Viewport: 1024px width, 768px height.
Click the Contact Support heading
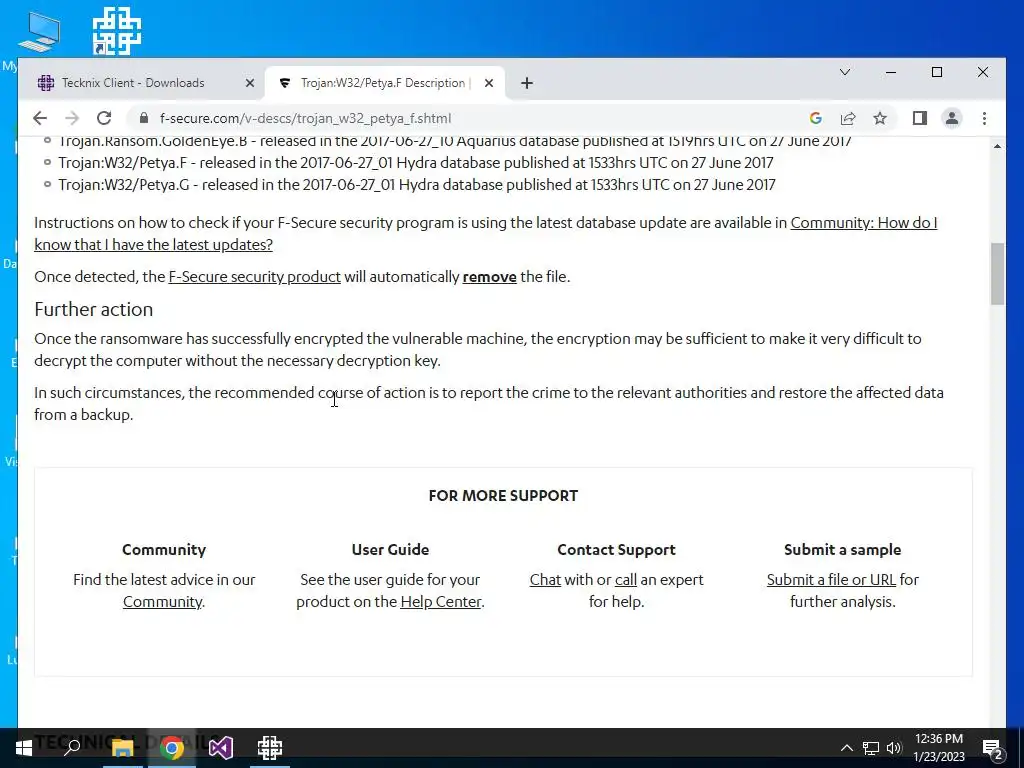pyautogui.click(x=616, y=550)
